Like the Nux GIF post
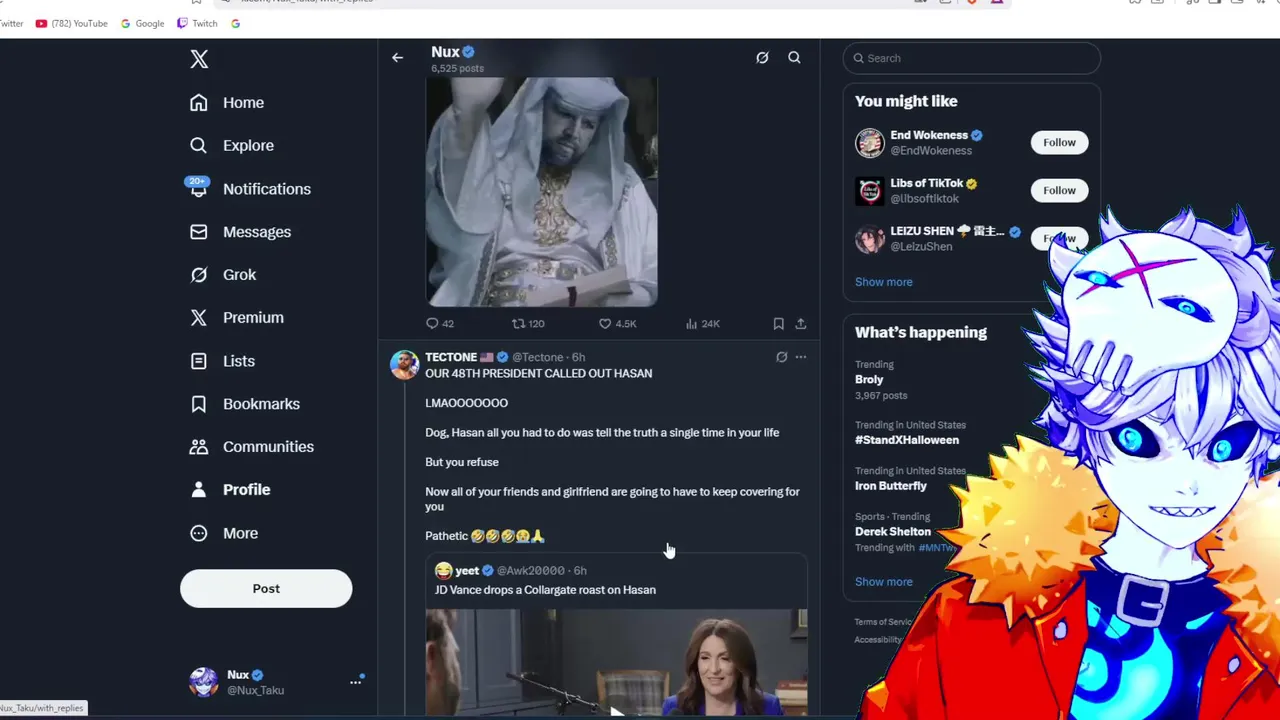 pos(617,324)
